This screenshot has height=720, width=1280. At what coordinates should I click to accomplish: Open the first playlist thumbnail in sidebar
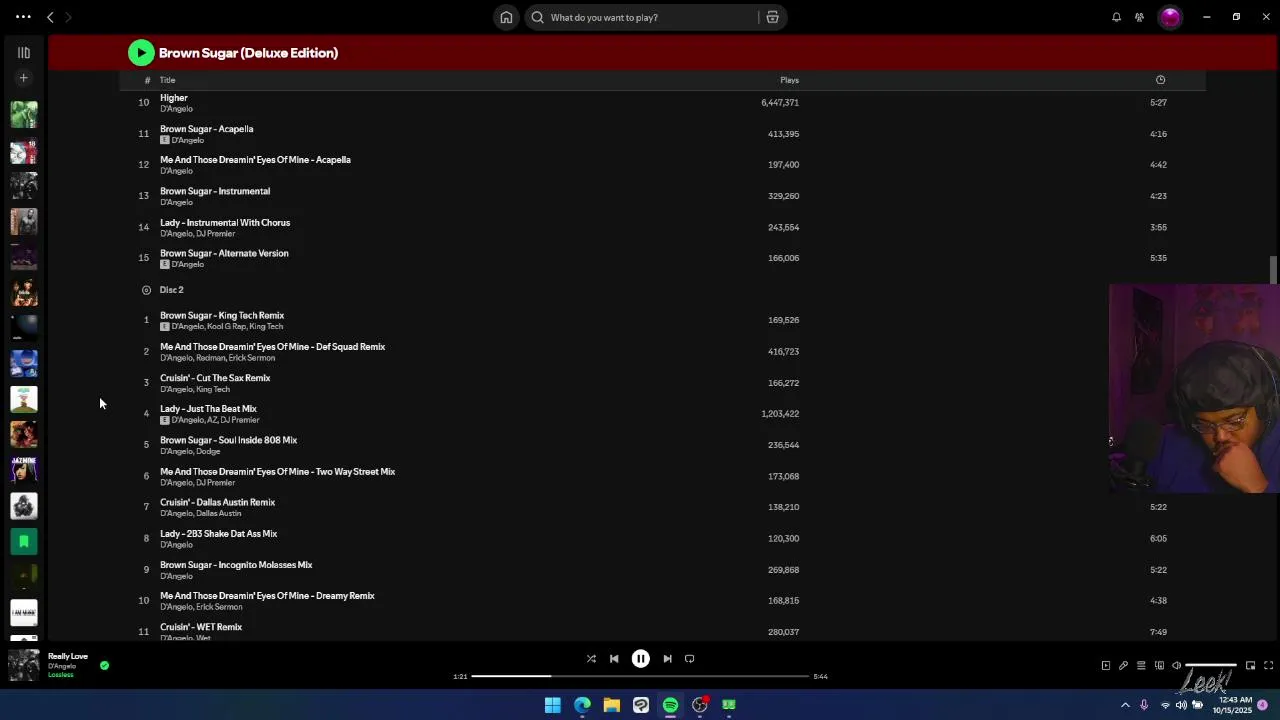pyautogui.click(x=24, y=114)
